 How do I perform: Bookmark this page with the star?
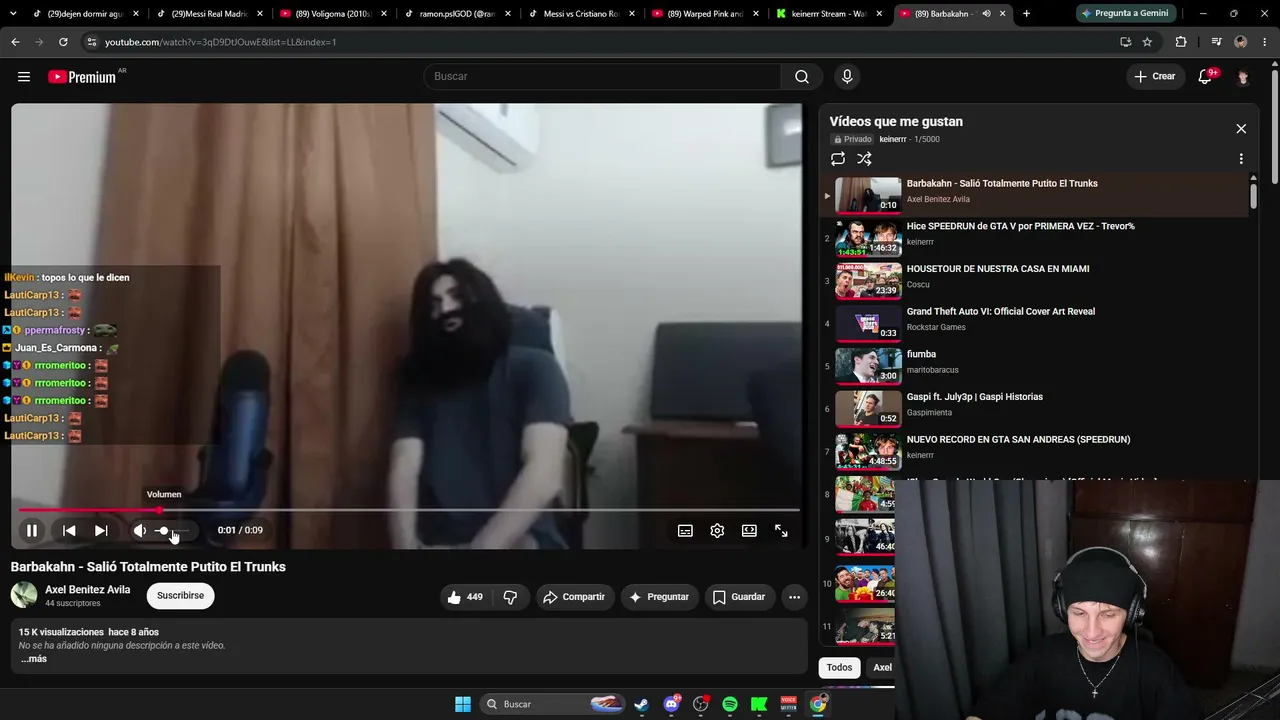[x=1147, y=42]
